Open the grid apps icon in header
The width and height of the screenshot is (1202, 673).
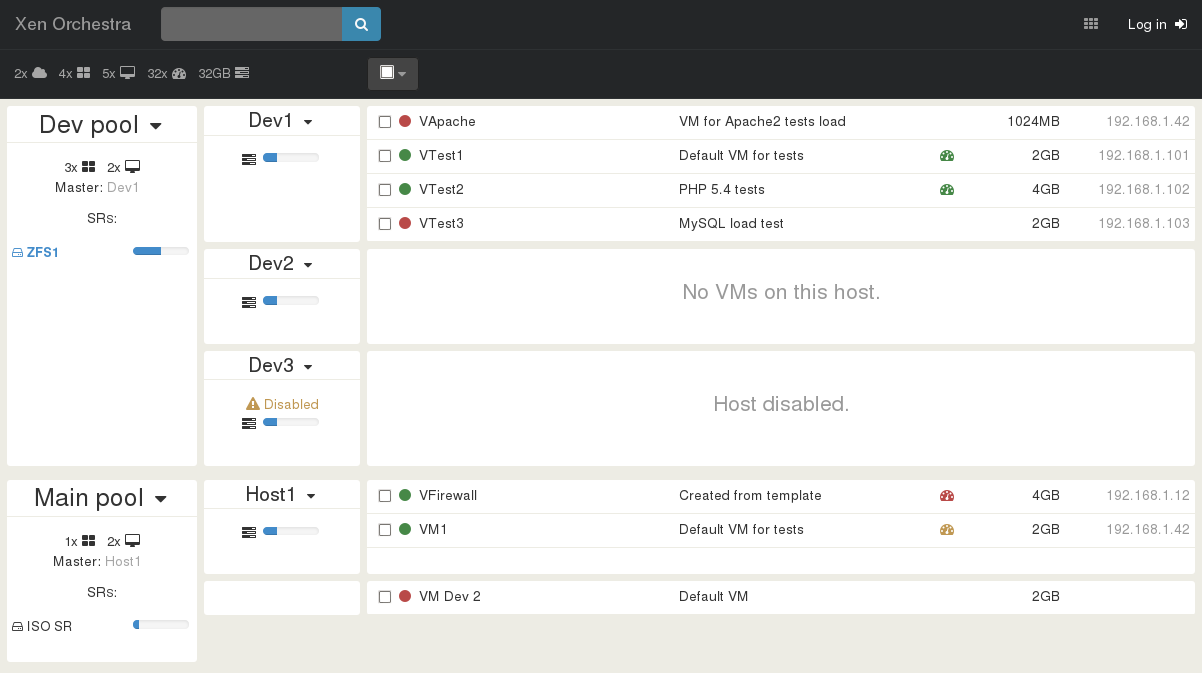(1091, 24)
